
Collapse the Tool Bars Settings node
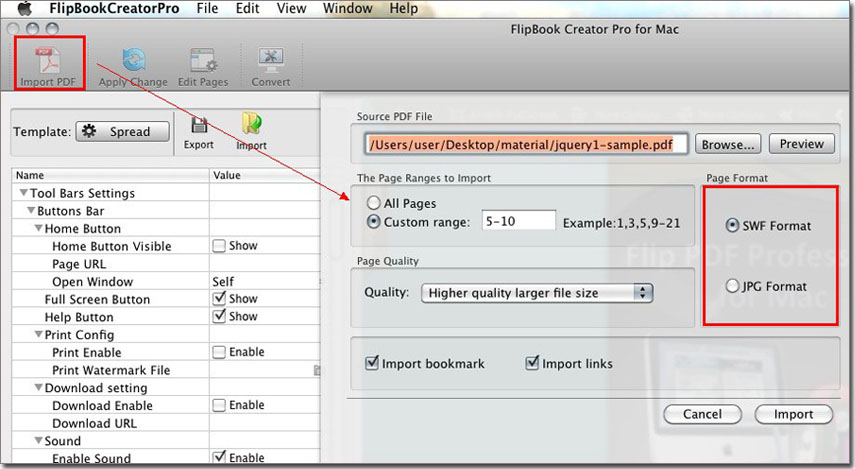point(23,193)
